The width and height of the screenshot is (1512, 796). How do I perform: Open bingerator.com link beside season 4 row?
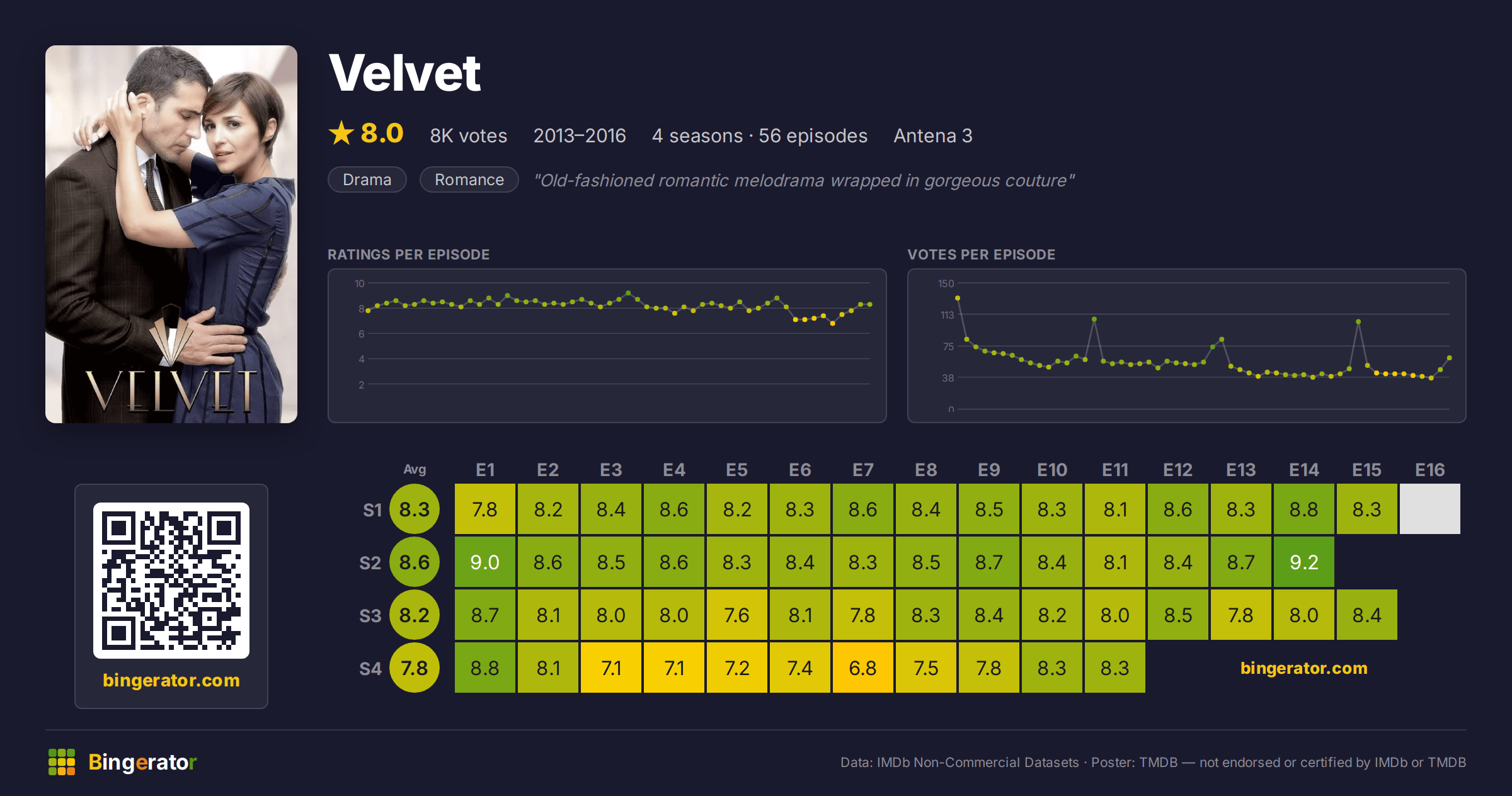[1304, 668]
